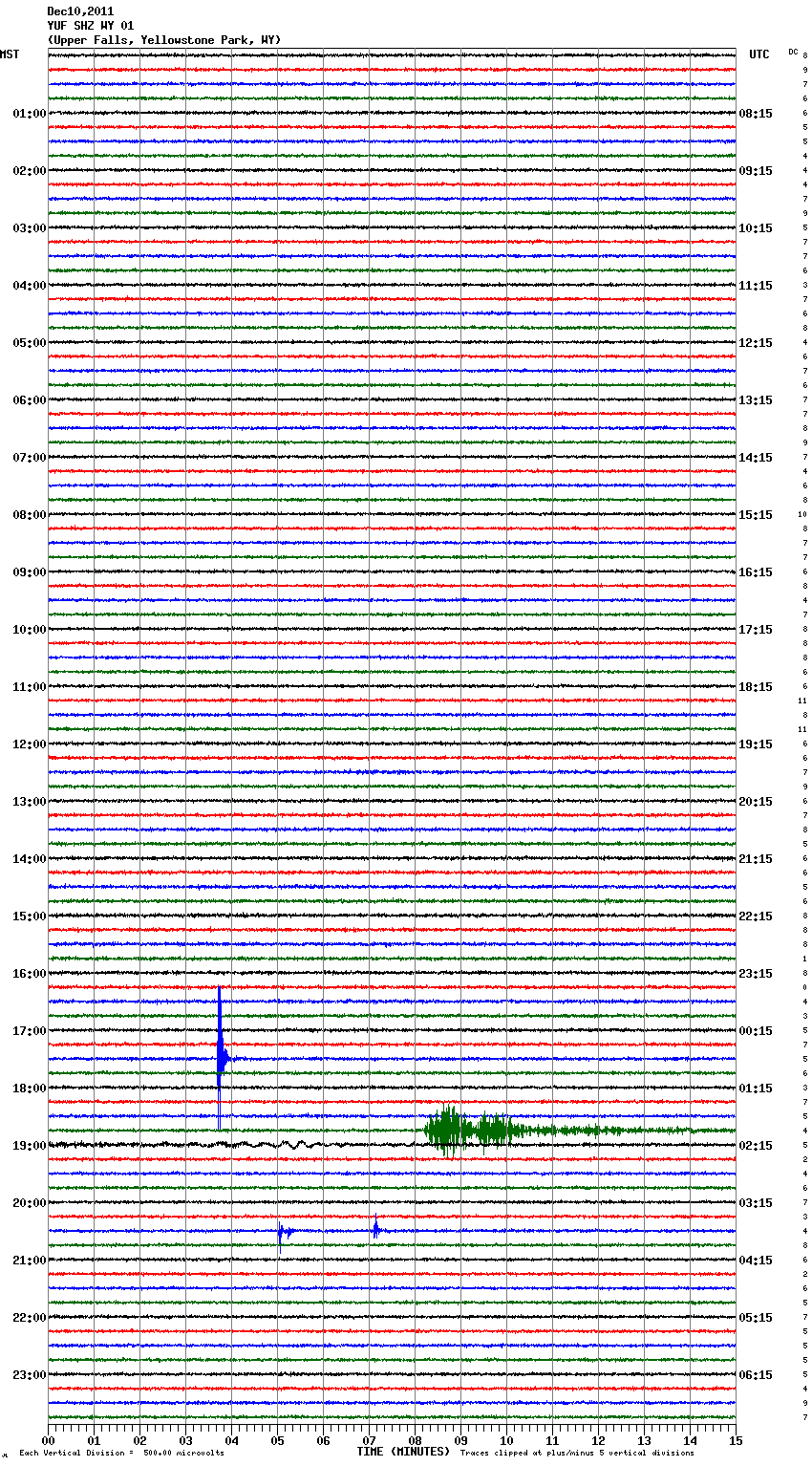Click the 08:15 UTC time label

click(x=756, y=114)
